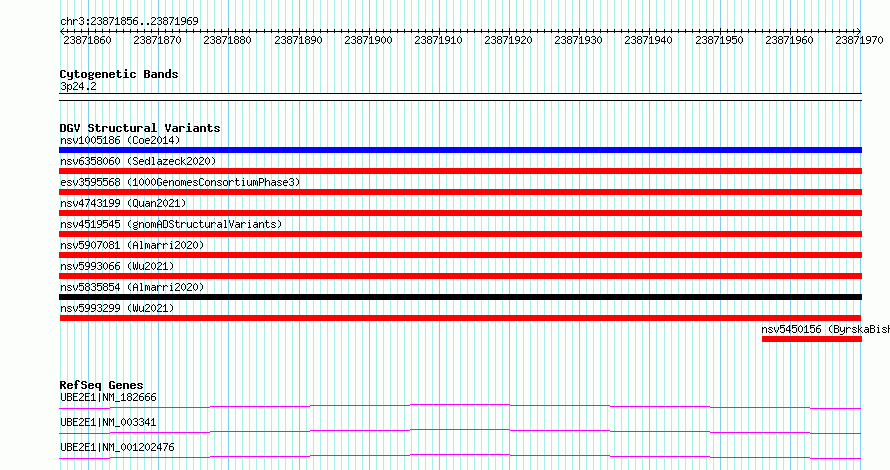This screenshot has height=470, width=890.
Task: Open the UBE2E1|NM_003341 transcript label
Action: click(x=108, y=422)
